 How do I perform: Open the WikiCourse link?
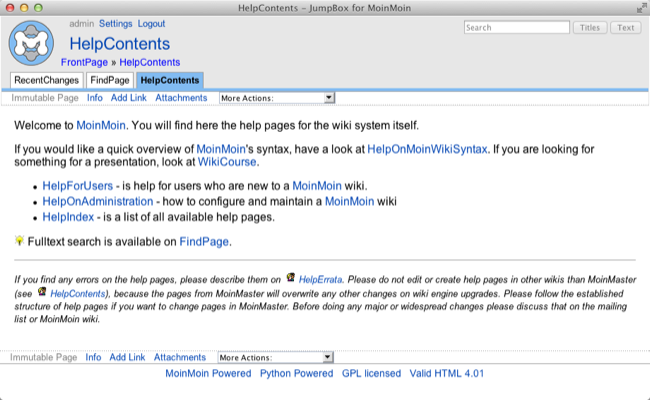[x=227, y=162]
